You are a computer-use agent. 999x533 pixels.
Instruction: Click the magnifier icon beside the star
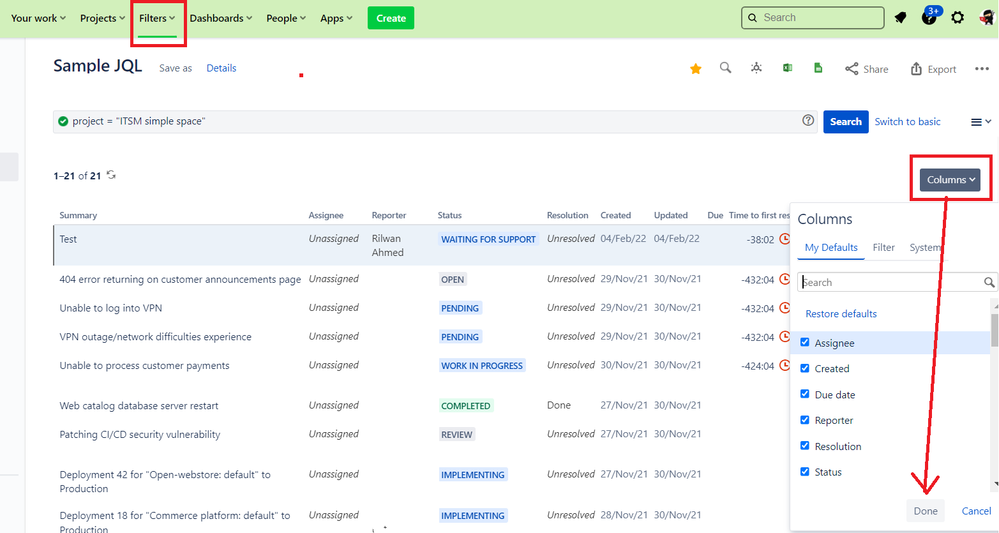(x=726, y=69)
